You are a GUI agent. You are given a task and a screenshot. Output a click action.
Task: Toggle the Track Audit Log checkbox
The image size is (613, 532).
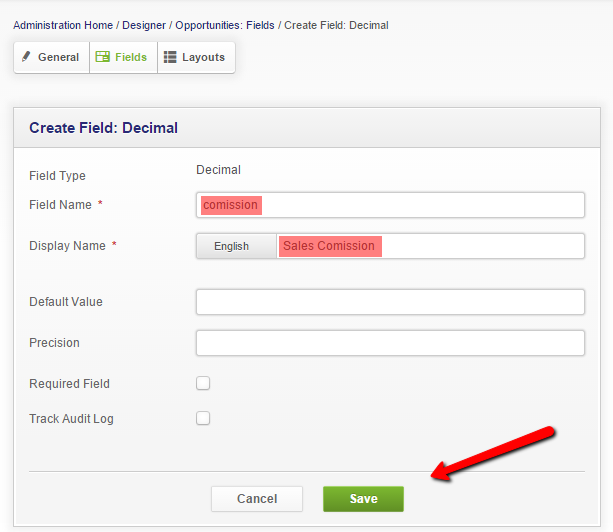[x=203, y=418]
